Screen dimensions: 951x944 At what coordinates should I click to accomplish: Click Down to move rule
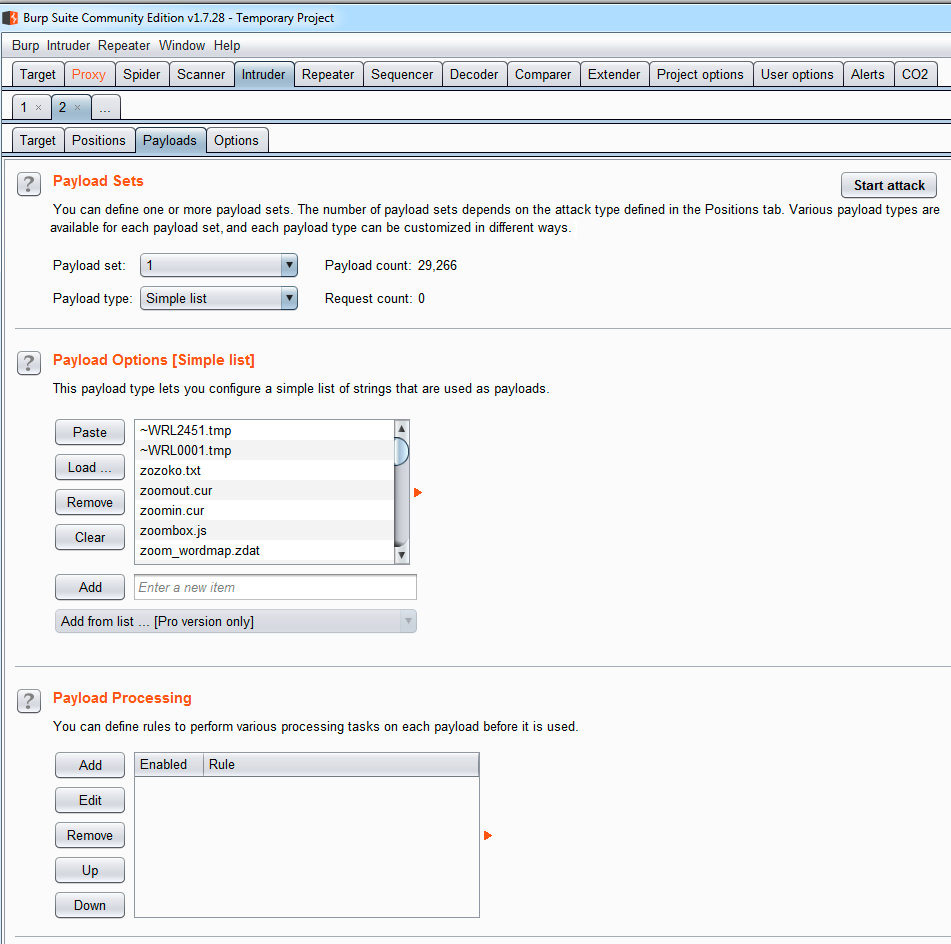click(90, 905)
